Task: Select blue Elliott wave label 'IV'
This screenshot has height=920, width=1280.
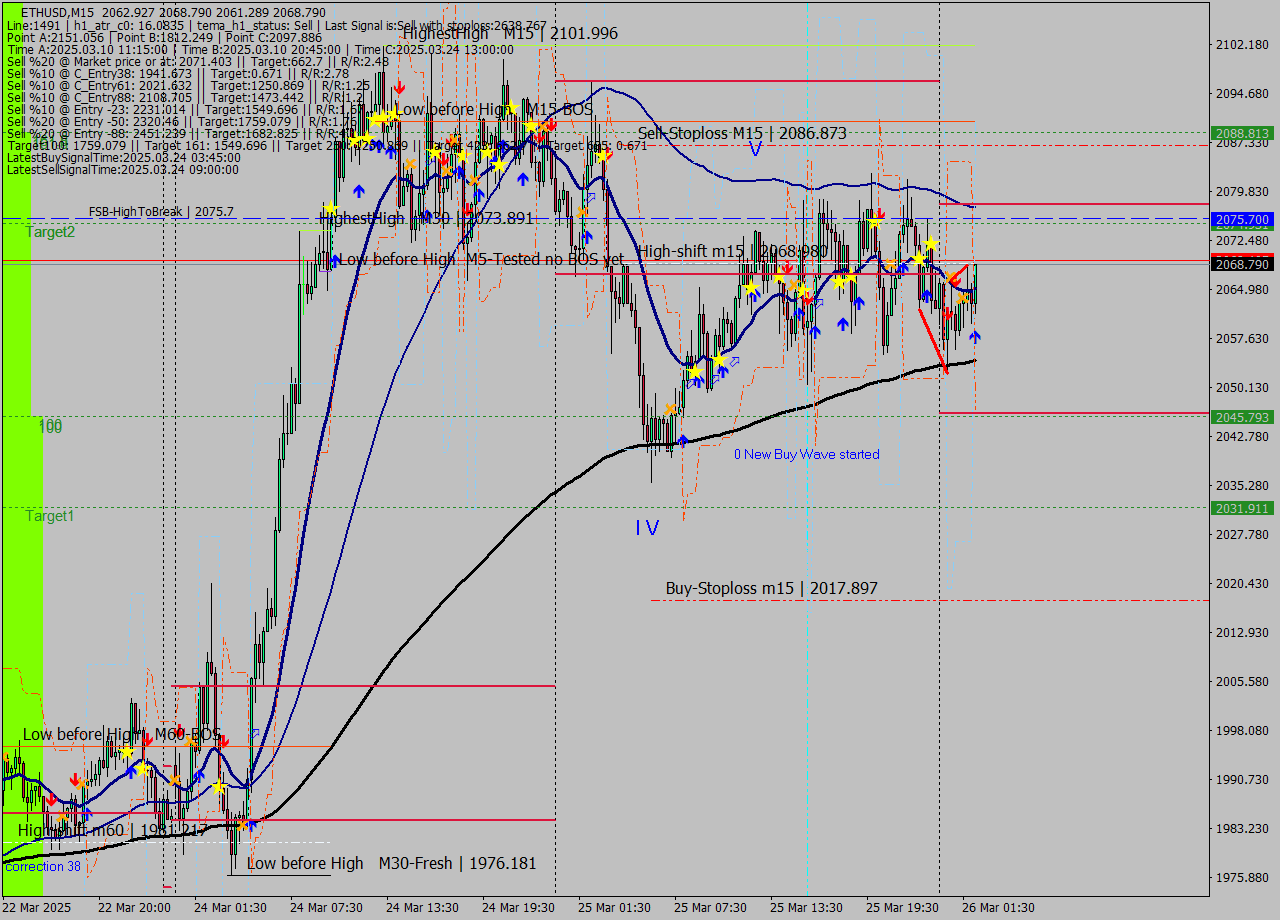Action: pyautogui.click(x=647, y=528)
